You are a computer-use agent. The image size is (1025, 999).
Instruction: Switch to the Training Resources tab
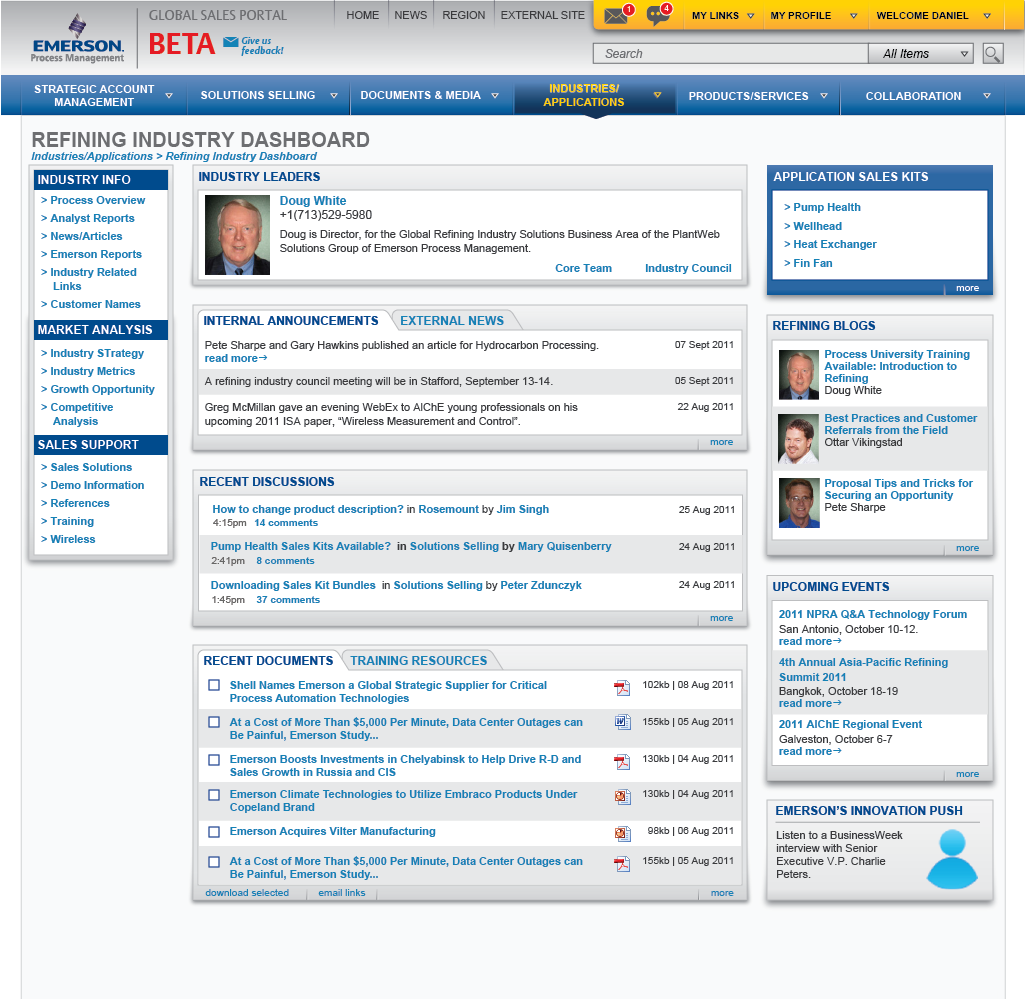pos(418,660)
